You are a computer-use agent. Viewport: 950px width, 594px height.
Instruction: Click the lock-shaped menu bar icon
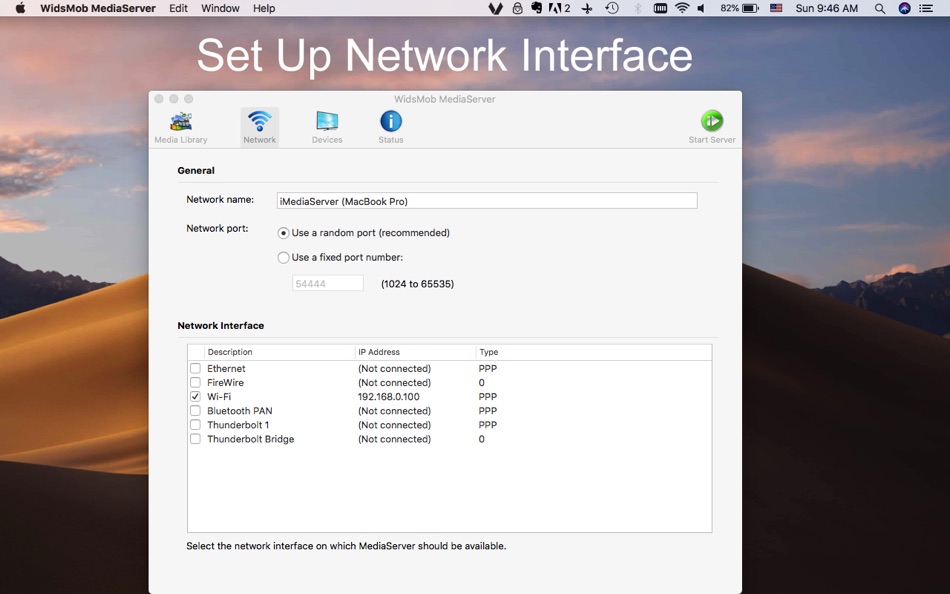point(517,8)
